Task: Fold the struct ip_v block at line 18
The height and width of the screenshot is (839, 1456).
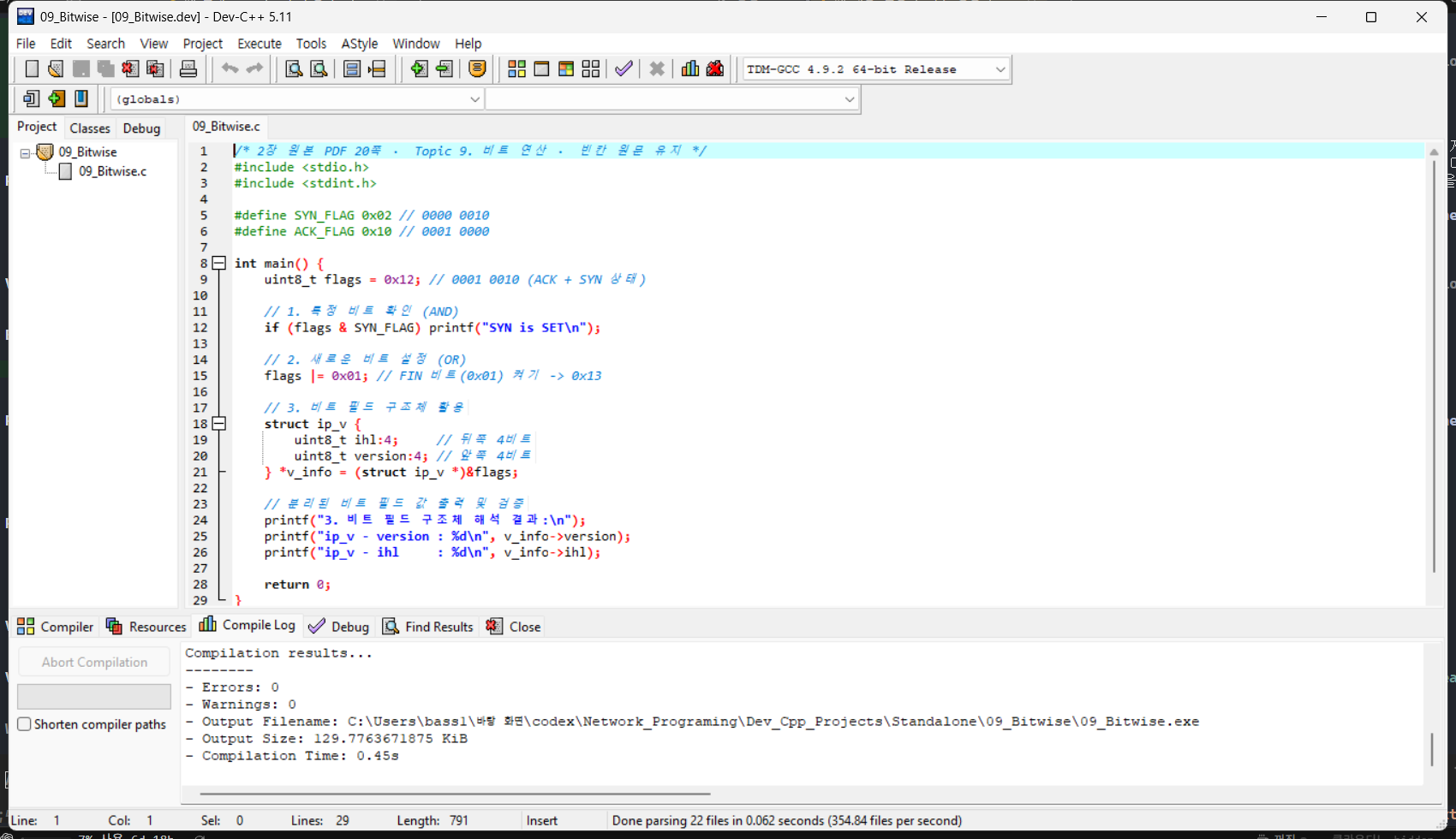Action: coord(219,423)
